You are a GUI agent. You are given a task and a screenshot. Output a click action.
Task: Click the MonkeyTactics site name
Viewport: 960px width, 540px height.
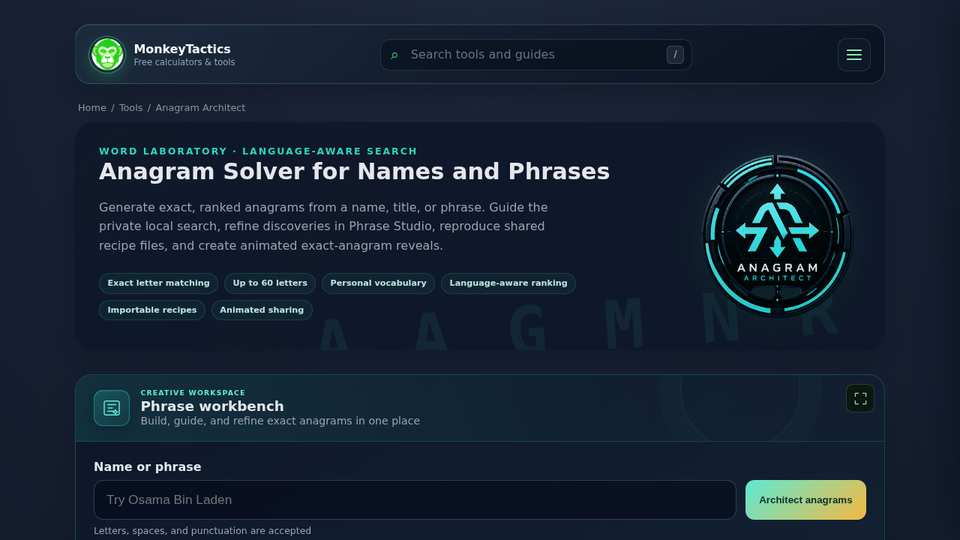182,49
